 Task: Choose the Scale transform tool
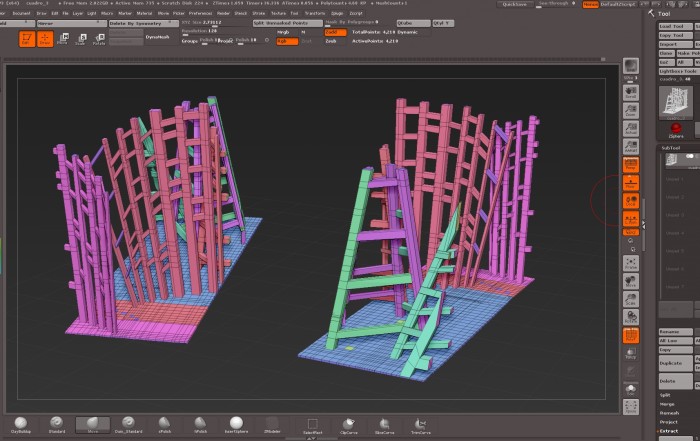[81, 39]
